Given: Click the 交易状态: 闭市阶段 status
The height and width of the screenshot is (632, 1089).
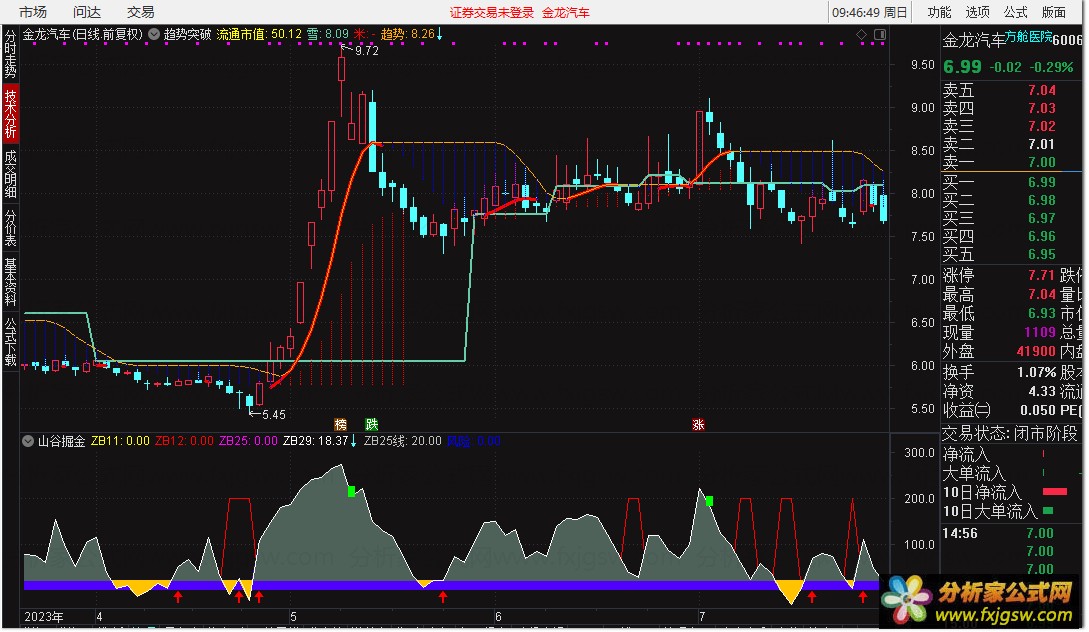Looking at the screenshot, I should [x=1010, y=434].
